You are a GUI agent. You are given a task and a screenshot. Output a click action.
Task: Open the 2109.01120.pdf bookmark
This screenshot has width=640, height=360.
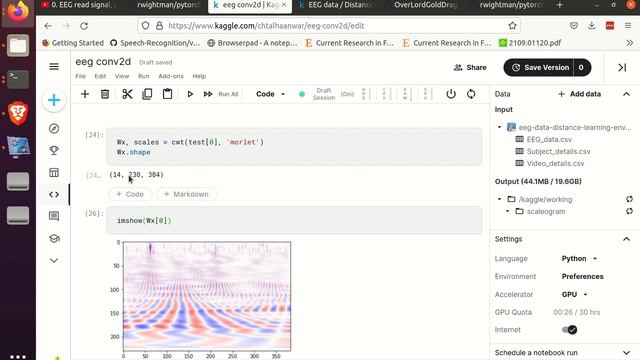530,43
